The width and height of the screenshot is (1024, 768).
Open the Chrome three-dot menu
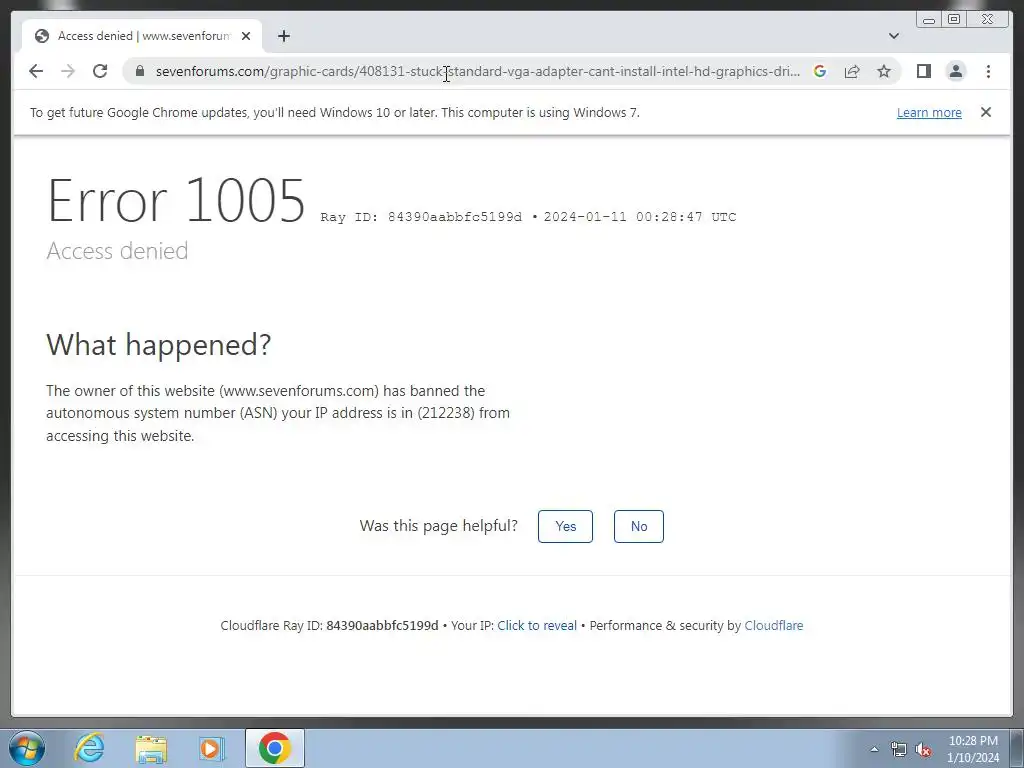pos(988,71)
